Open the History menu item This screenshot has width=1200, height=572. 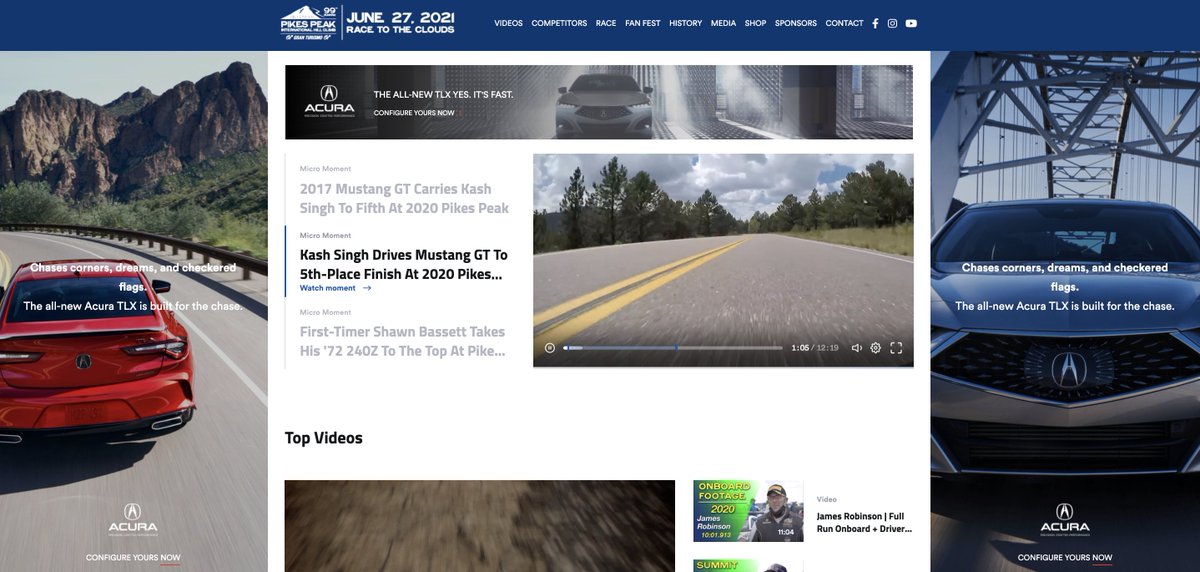point(686,23)
